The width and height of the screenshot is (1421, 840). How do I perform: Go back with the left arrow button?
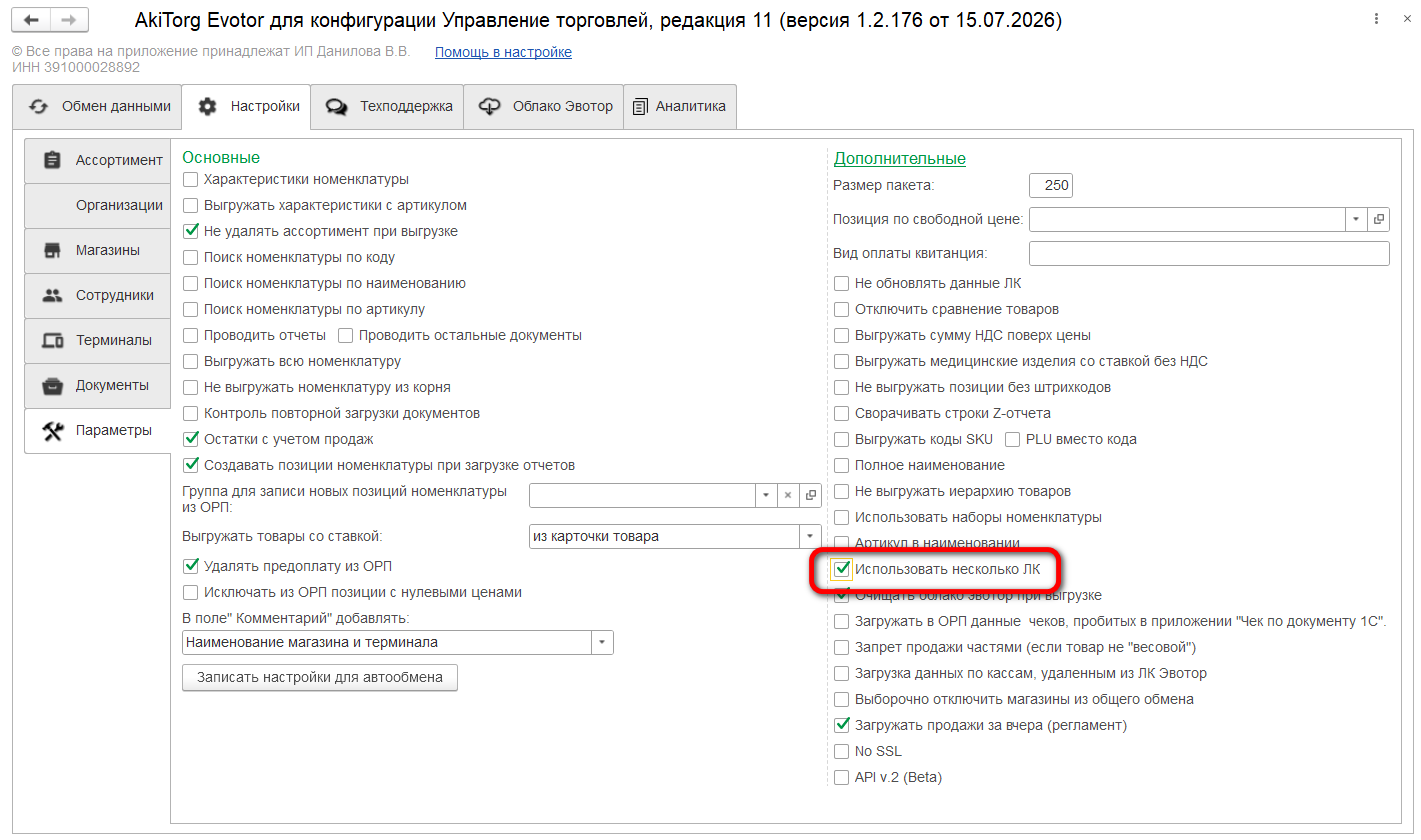pyautogui.click(x=30, y=20)
